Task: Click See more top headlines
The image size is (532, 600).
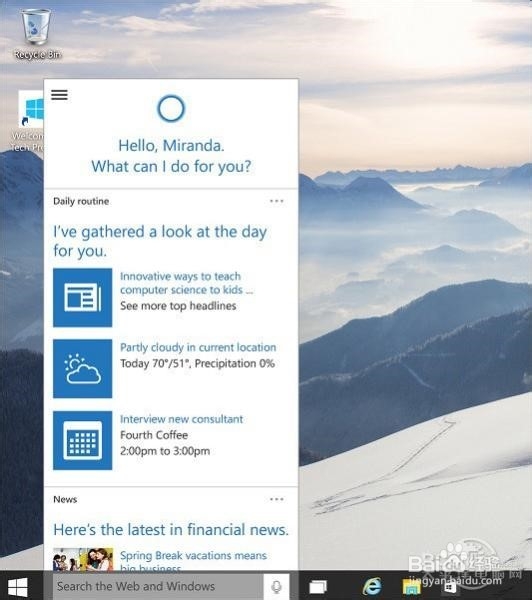Action: tap(178, 306)
